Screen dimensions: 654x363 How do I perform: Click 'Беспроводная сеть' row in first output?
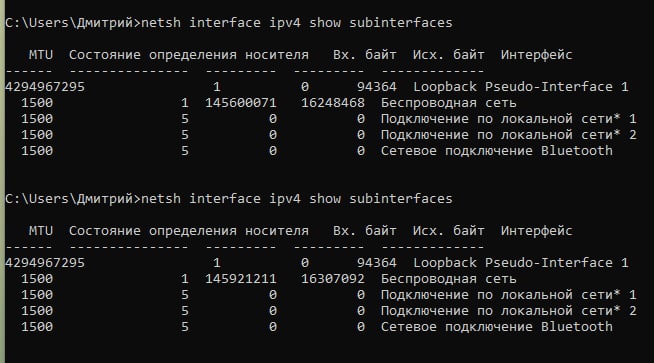pos(448,103)
